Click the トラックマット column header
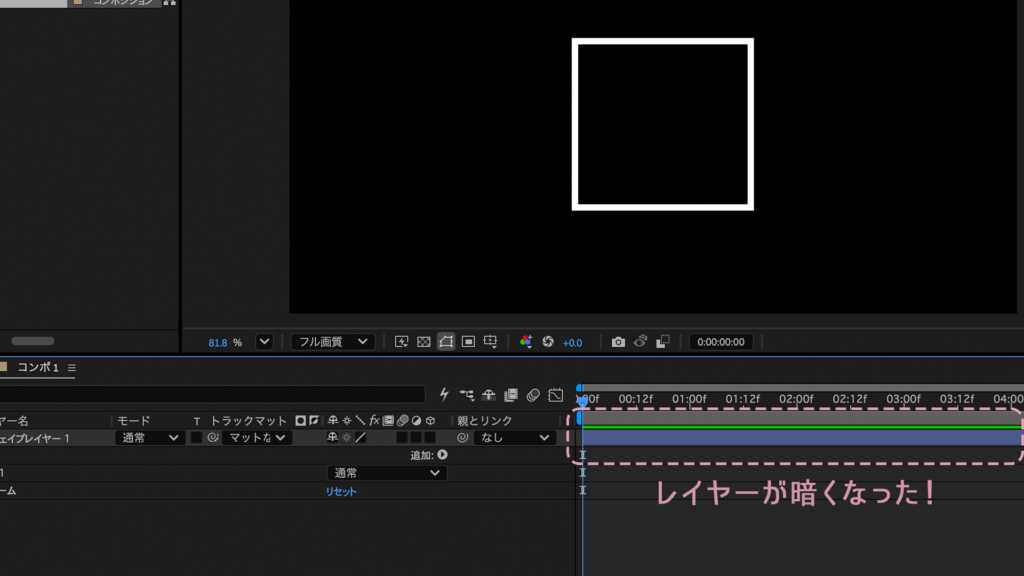Image resolution: width=1024 pixels, height=576 pixels. tap(248, 421)
